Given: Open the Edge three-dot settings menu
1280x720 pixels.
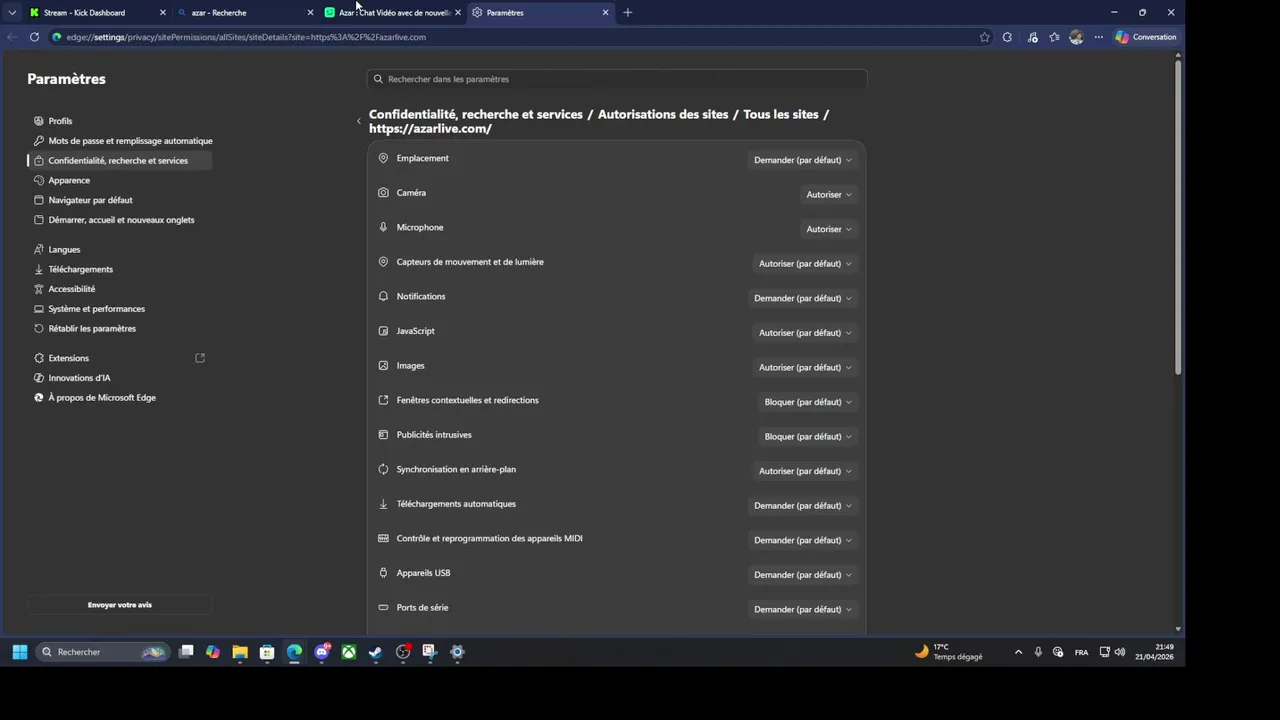Looking at the screenshot, I should click(1098, 37).
